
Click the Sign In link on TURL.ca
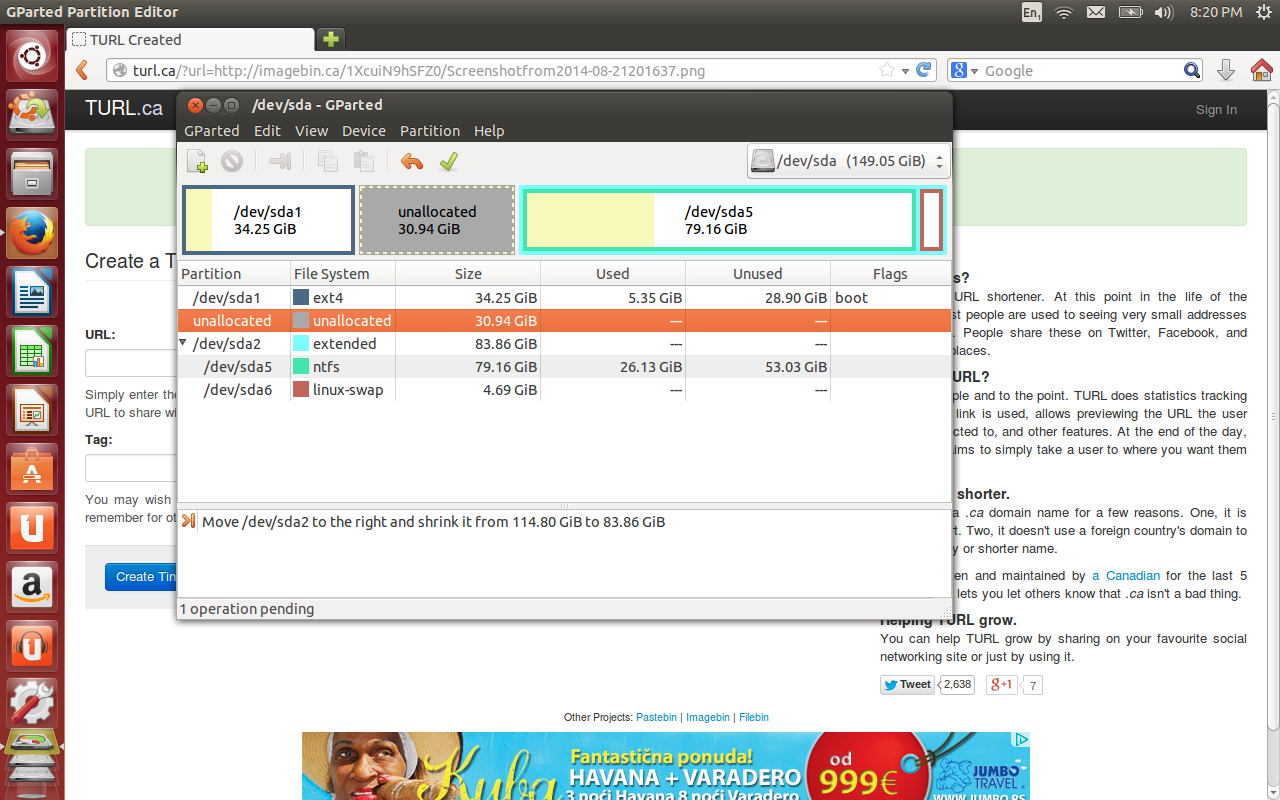pyautogui.click(x=1216, y=110)
